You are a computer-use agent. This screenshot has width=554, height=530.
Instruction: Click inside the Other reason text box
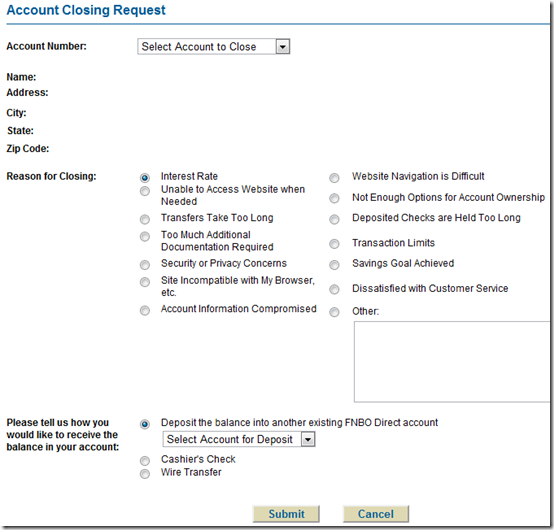click(x=452, y=361)
